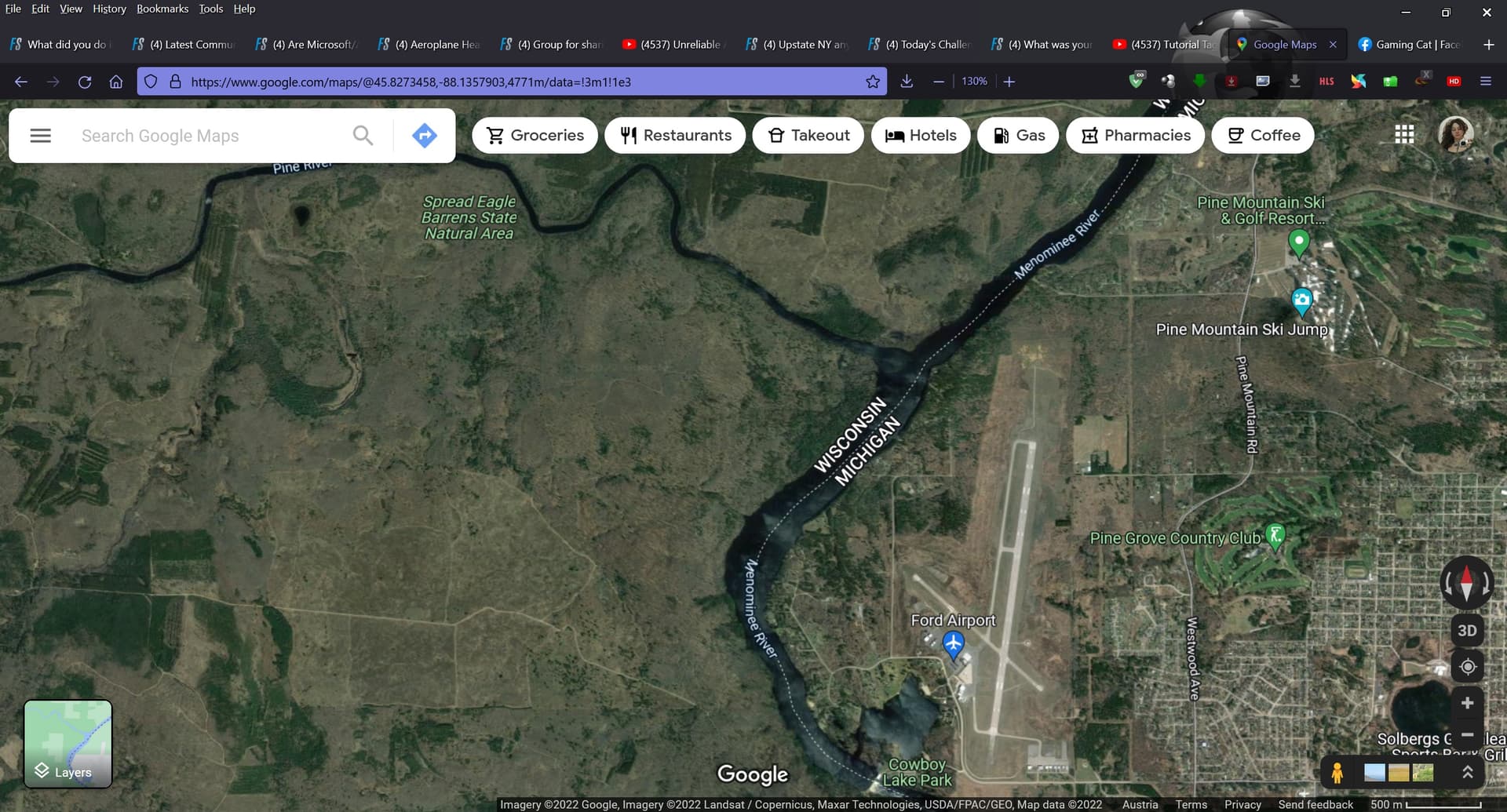This screenshot has height=812, width=1507.
Task: Click the compass to reset north
Action: click(1466, 583)
